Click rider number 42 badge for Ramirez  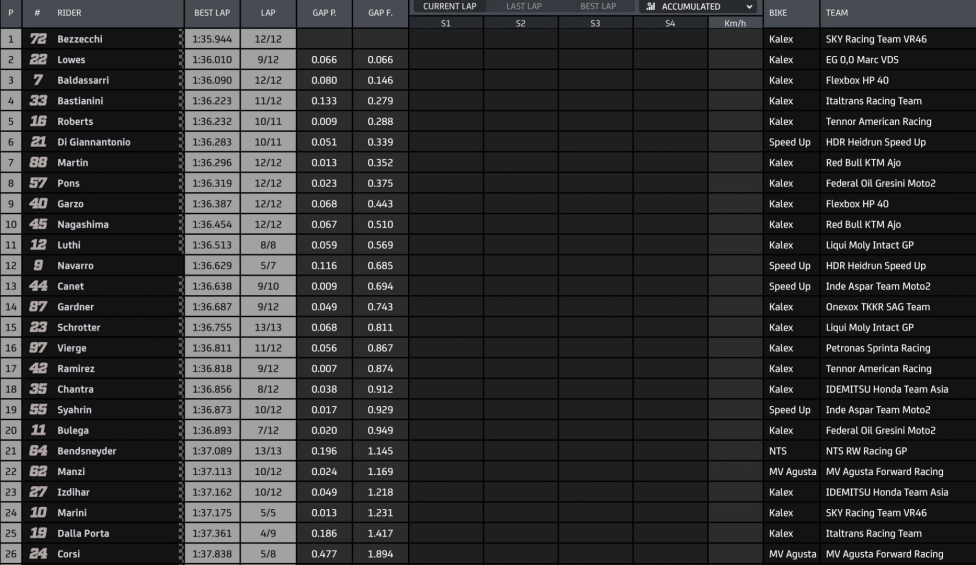38,368
